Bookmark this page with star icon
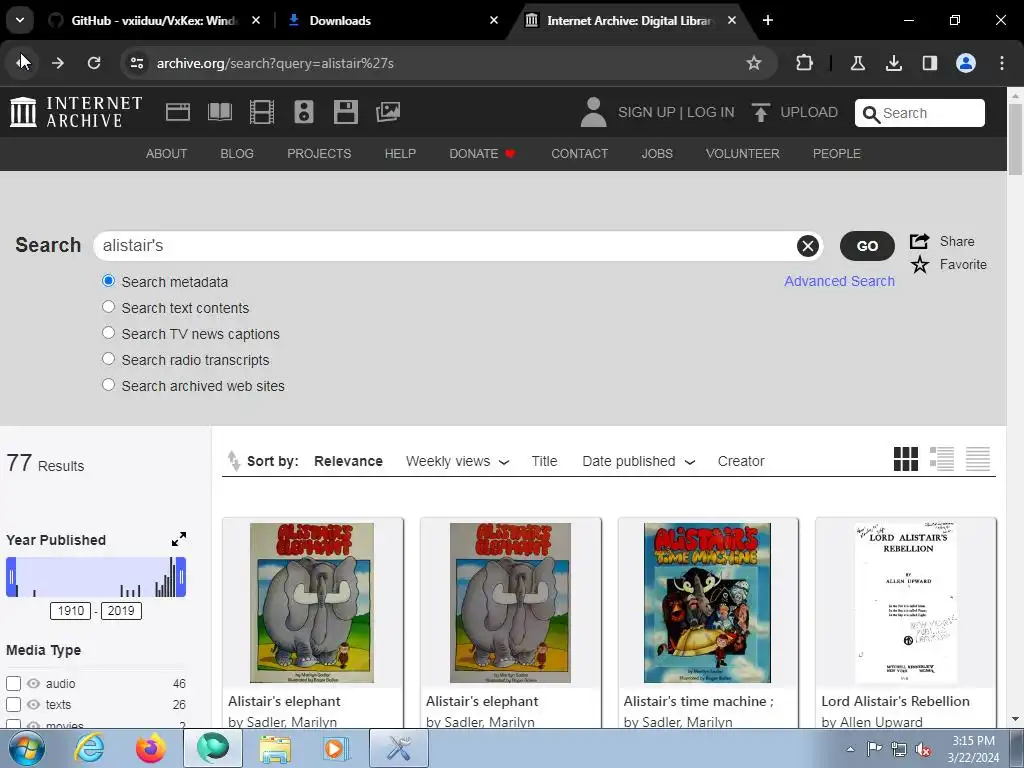The width and height of the screenshot is (1024, 768). 754,63
